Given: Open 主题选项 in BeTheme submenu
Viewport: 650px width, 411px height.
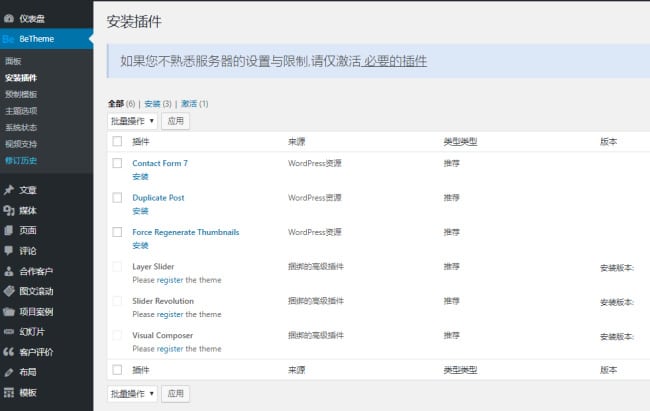Looking at the screenshot, I should coord(21,111).
